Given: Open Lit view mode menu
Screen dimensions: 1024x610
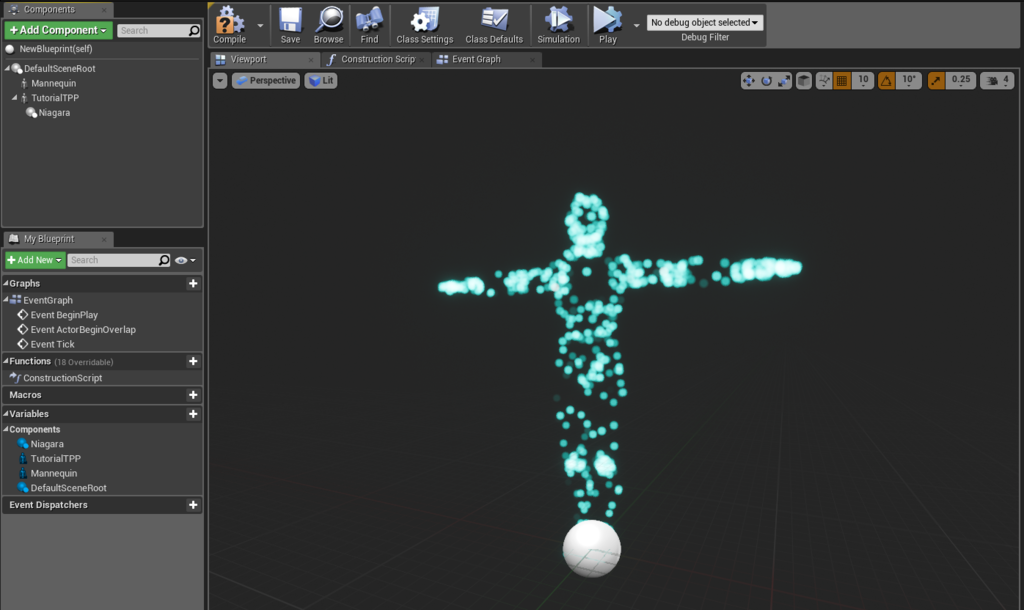Looking at the screenshot, I should (321, 80).
